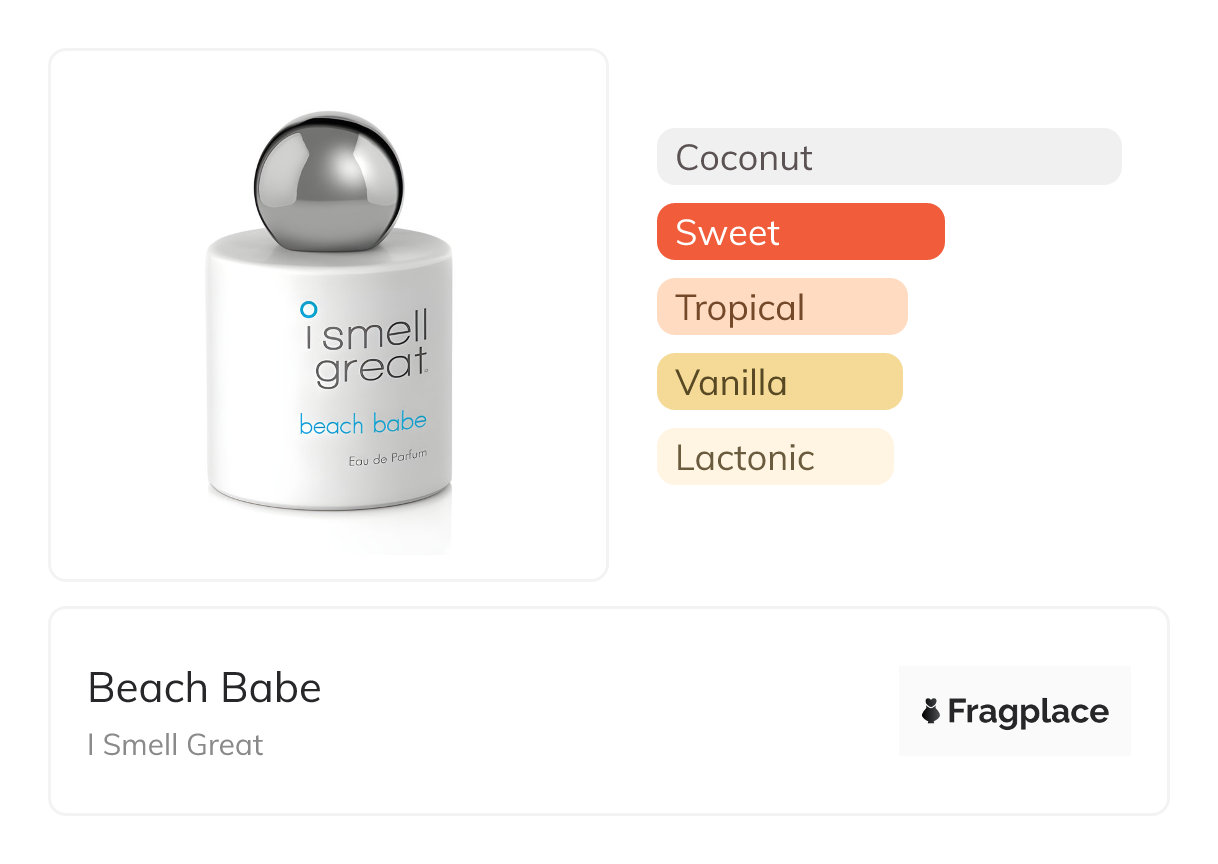
Task: Select the Coconut accord bar
Action: (x=744, y=157)
